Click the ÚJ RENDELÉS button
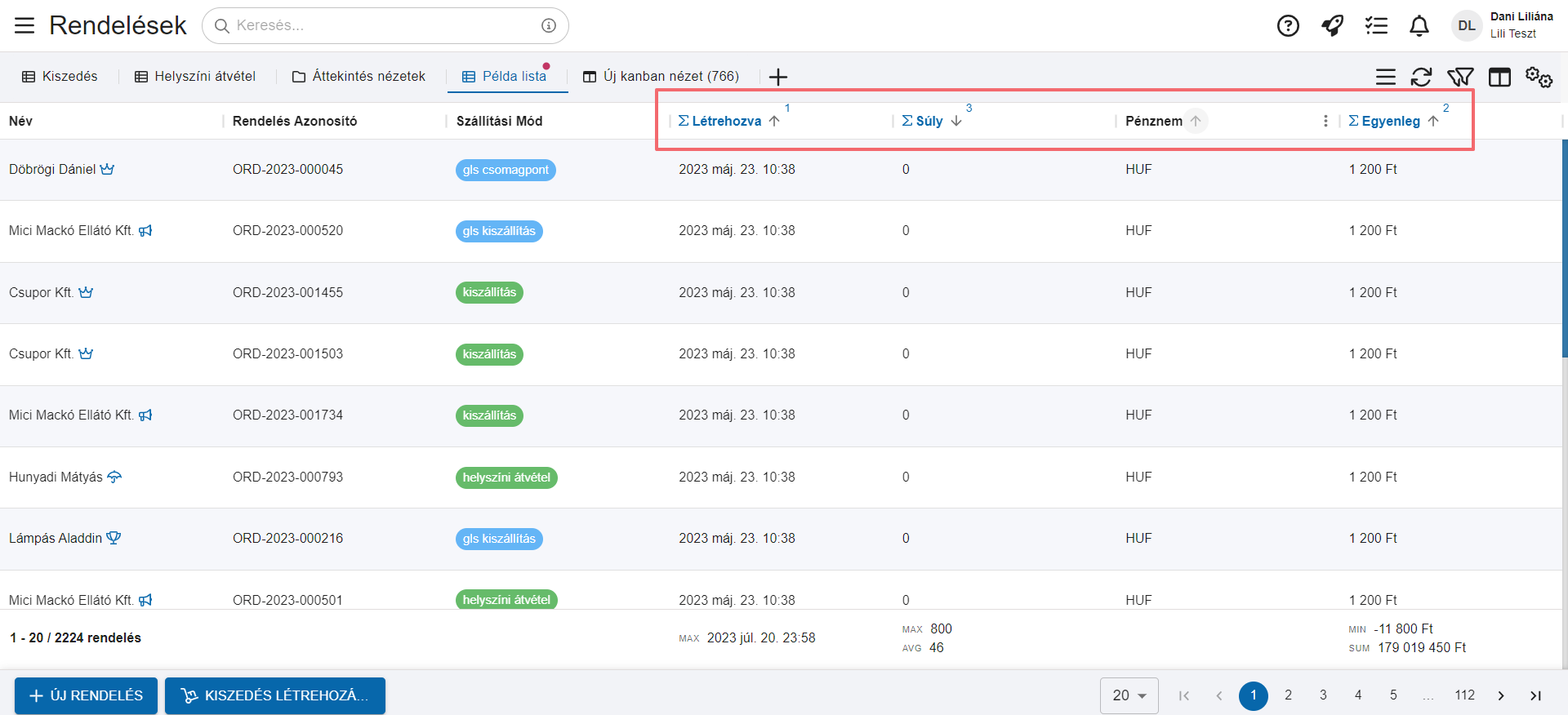 tap(86, 695)
